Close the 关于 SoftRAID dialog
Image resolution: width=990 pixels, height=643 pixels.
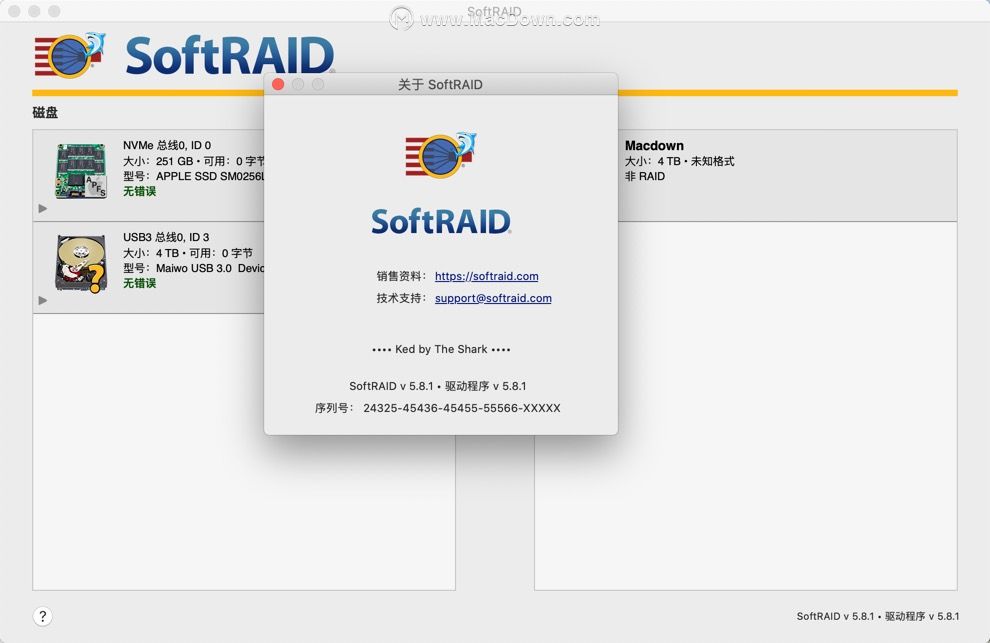point(278,84)
